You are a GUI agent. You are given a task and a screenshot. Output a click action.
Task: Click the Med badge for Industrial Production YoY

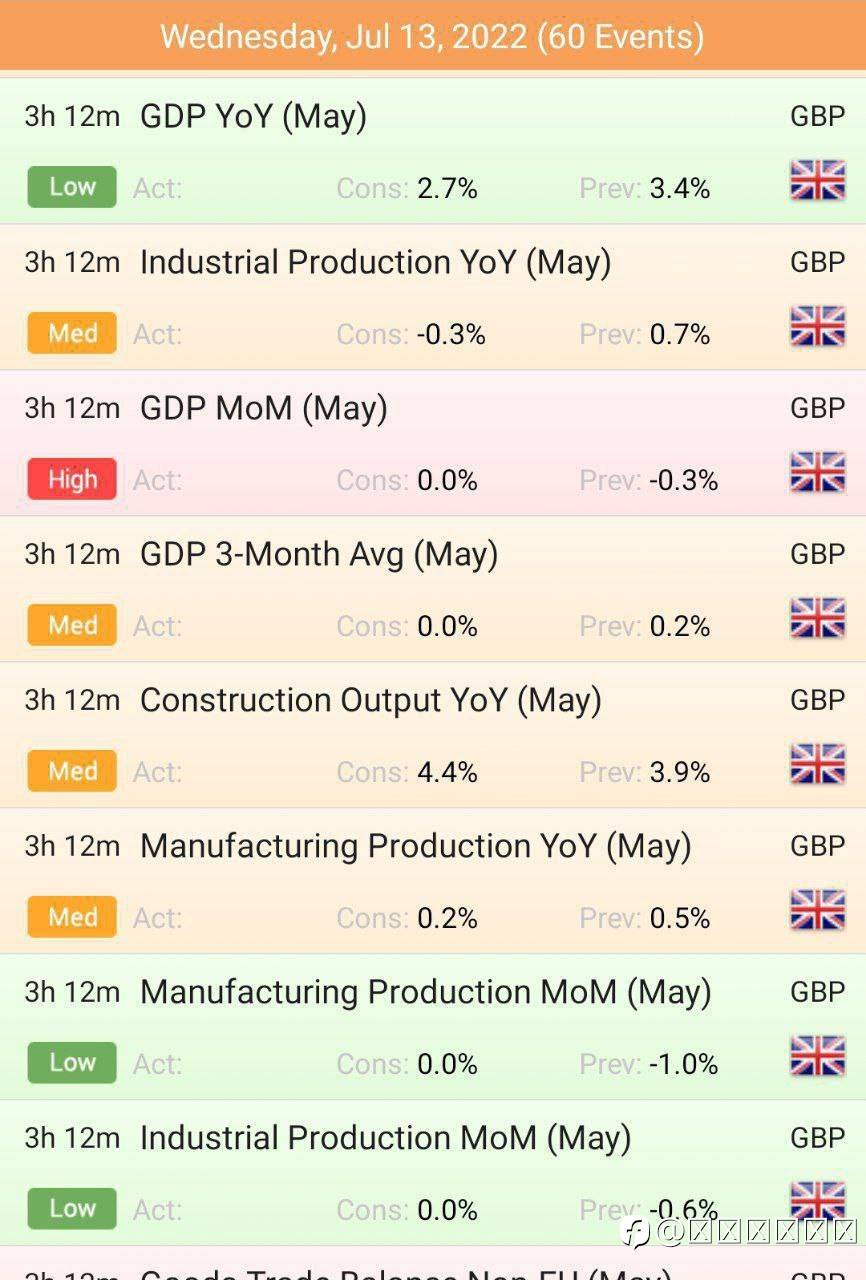point(72,333)
